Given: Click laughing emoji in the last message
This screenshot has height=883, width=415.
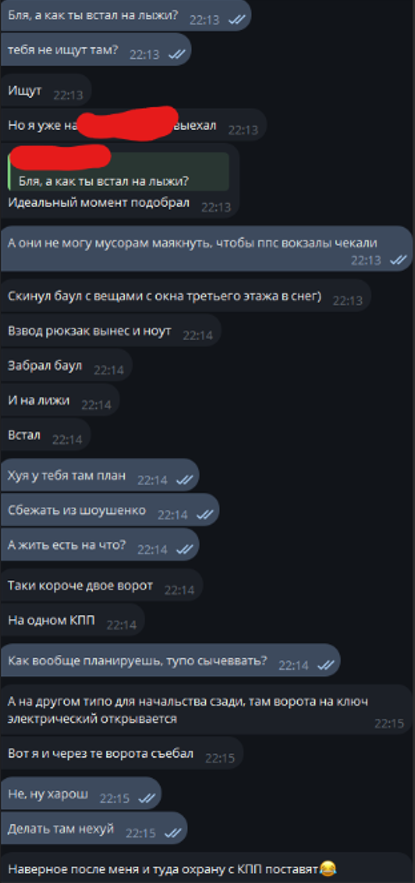Looking at the screenshot, I should [x=328, y=868].
